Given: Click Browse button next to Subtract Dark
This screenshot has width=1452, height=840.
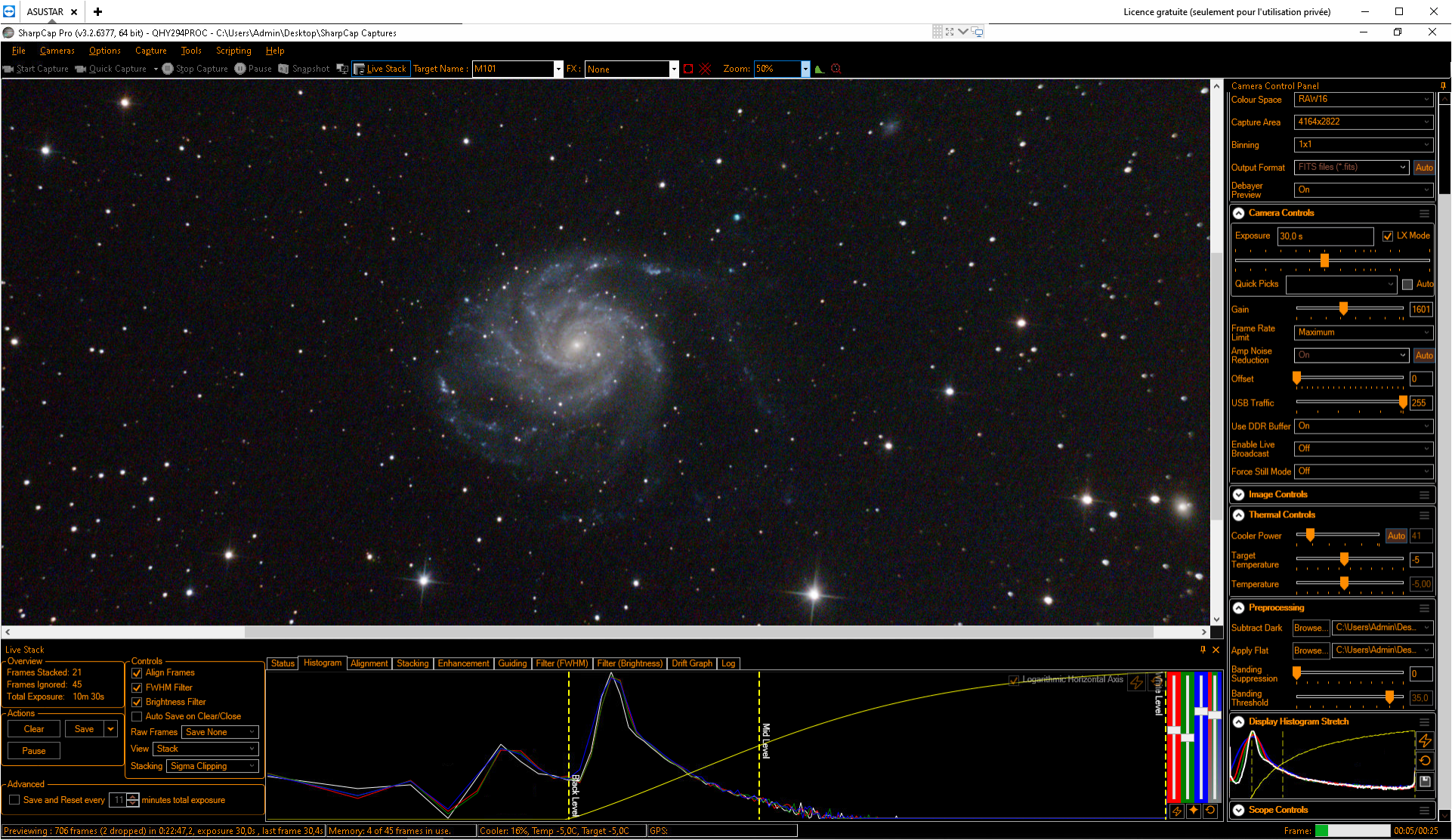Looking at the screenshot, I should pyautogui.click(x=1310, y=628).
